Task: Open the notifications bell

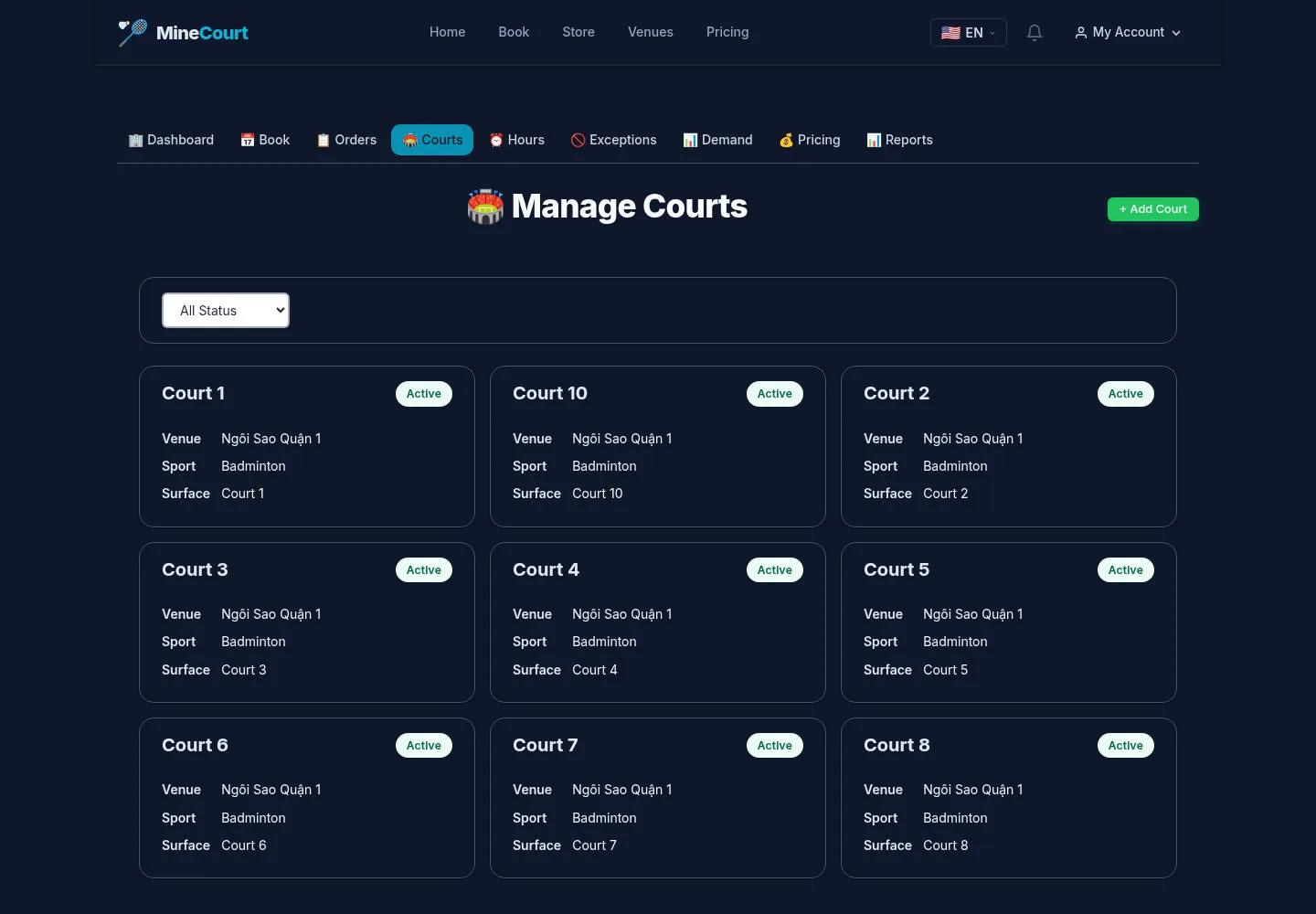Action: [1035, 33]
